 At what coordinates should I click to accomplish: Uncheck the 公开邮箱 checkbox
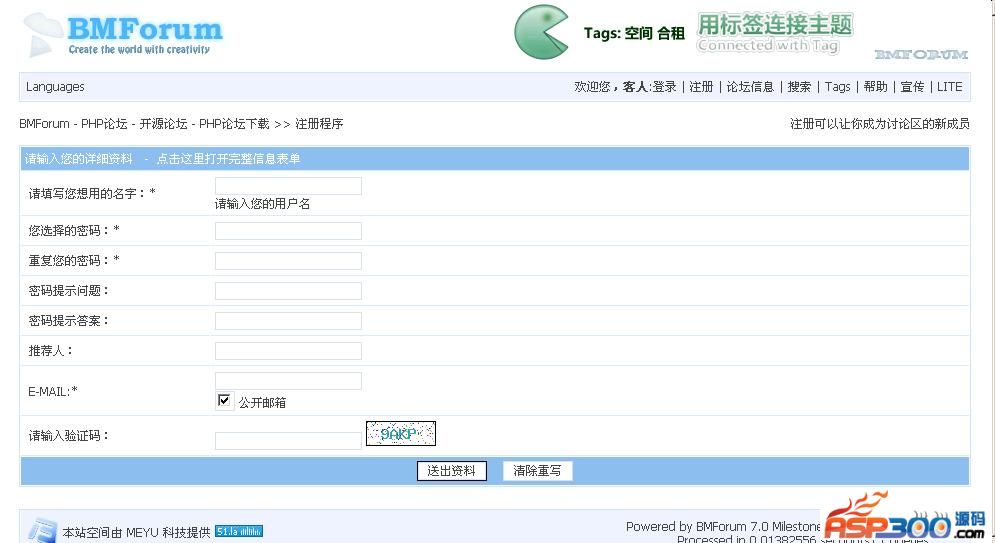tap(224, 400)
